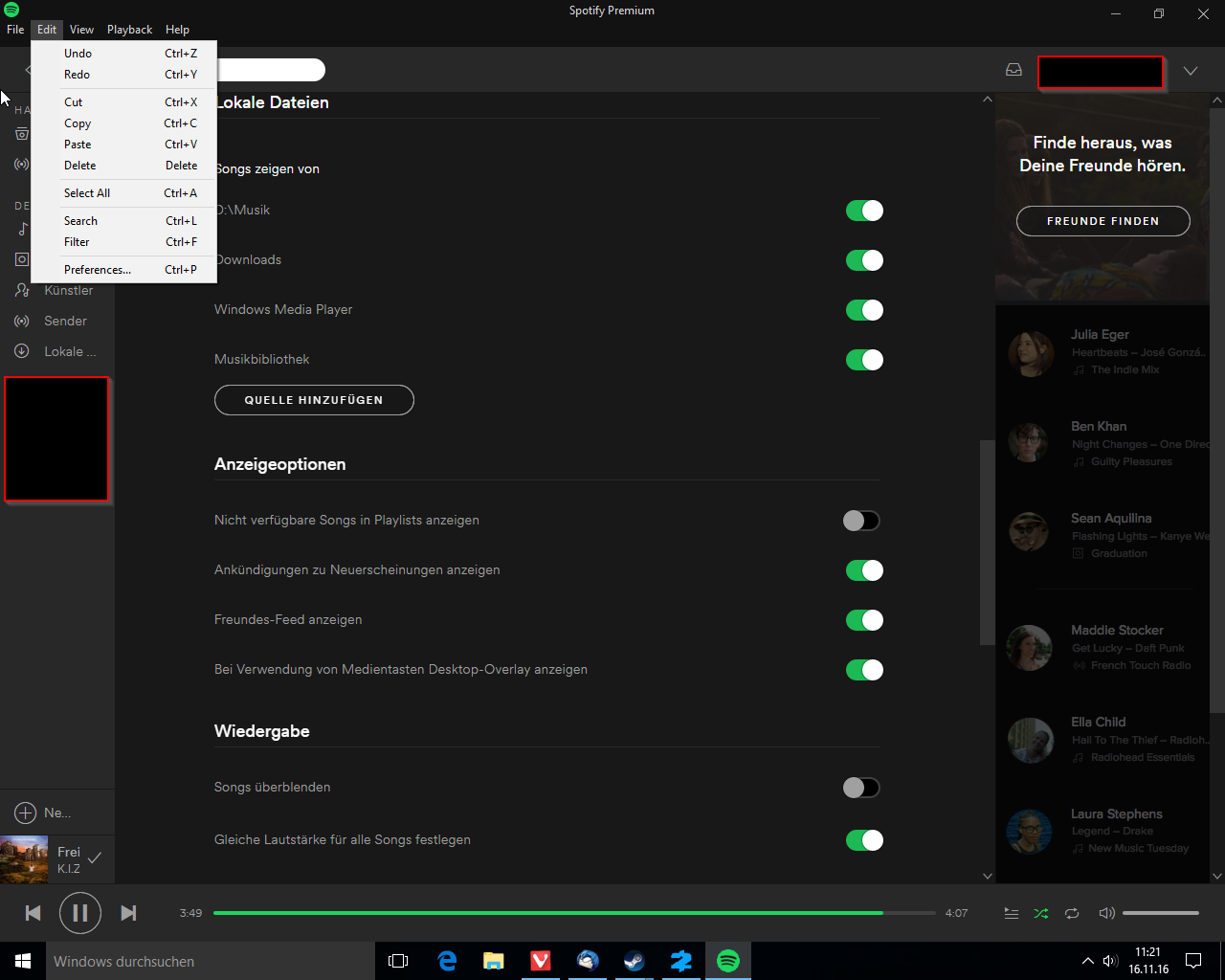This screenshot has width=1225, height=980.
Task: Open Vivaldi browser from the taskbar
Action: 541,961
